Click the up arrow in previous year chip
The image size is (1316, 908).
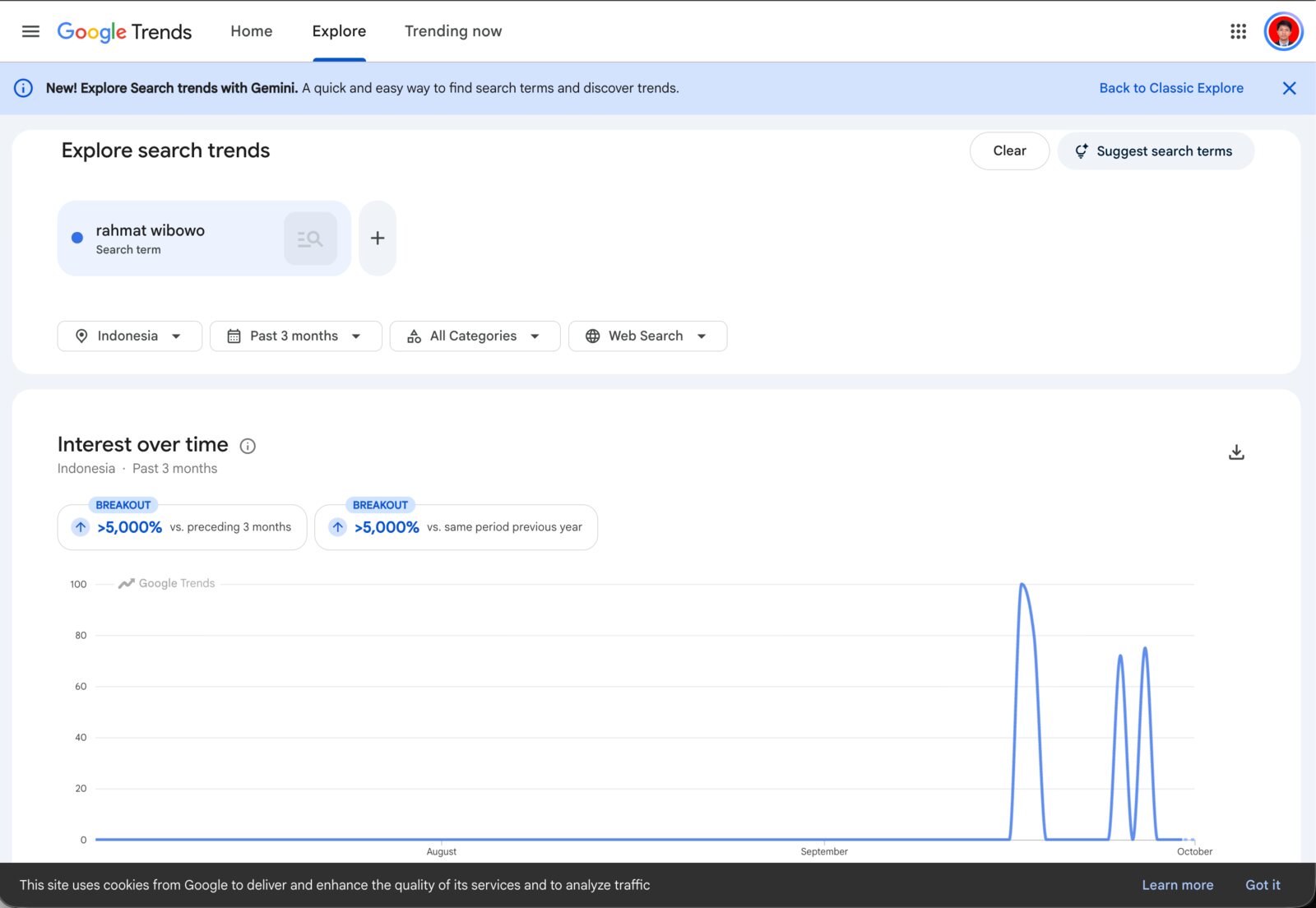[x=338, y=527]
